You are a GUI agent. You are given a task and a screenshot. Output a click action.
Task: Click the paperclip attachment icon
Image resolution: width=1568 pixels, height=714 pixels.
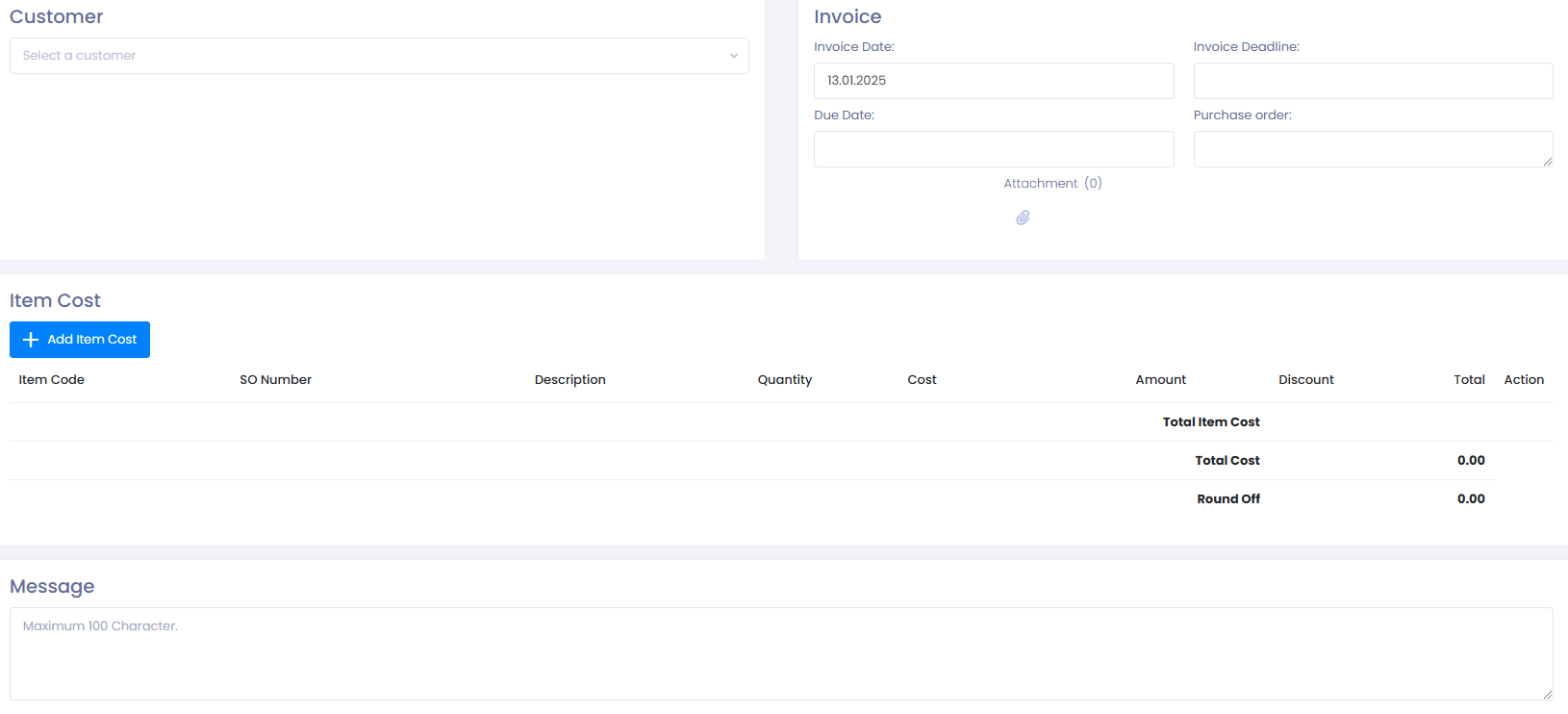tap(1023, 217)
